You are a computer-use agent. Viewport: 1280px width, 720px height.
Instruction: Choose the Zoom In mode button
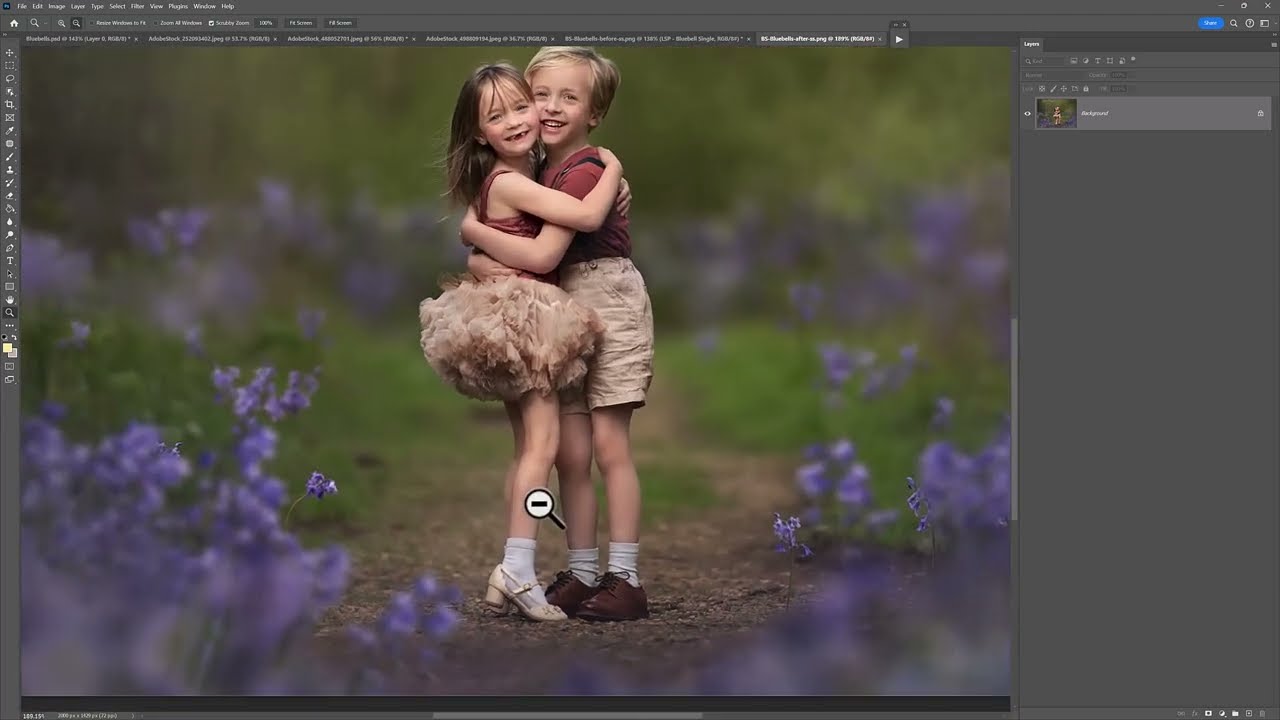tap(62, 22)
